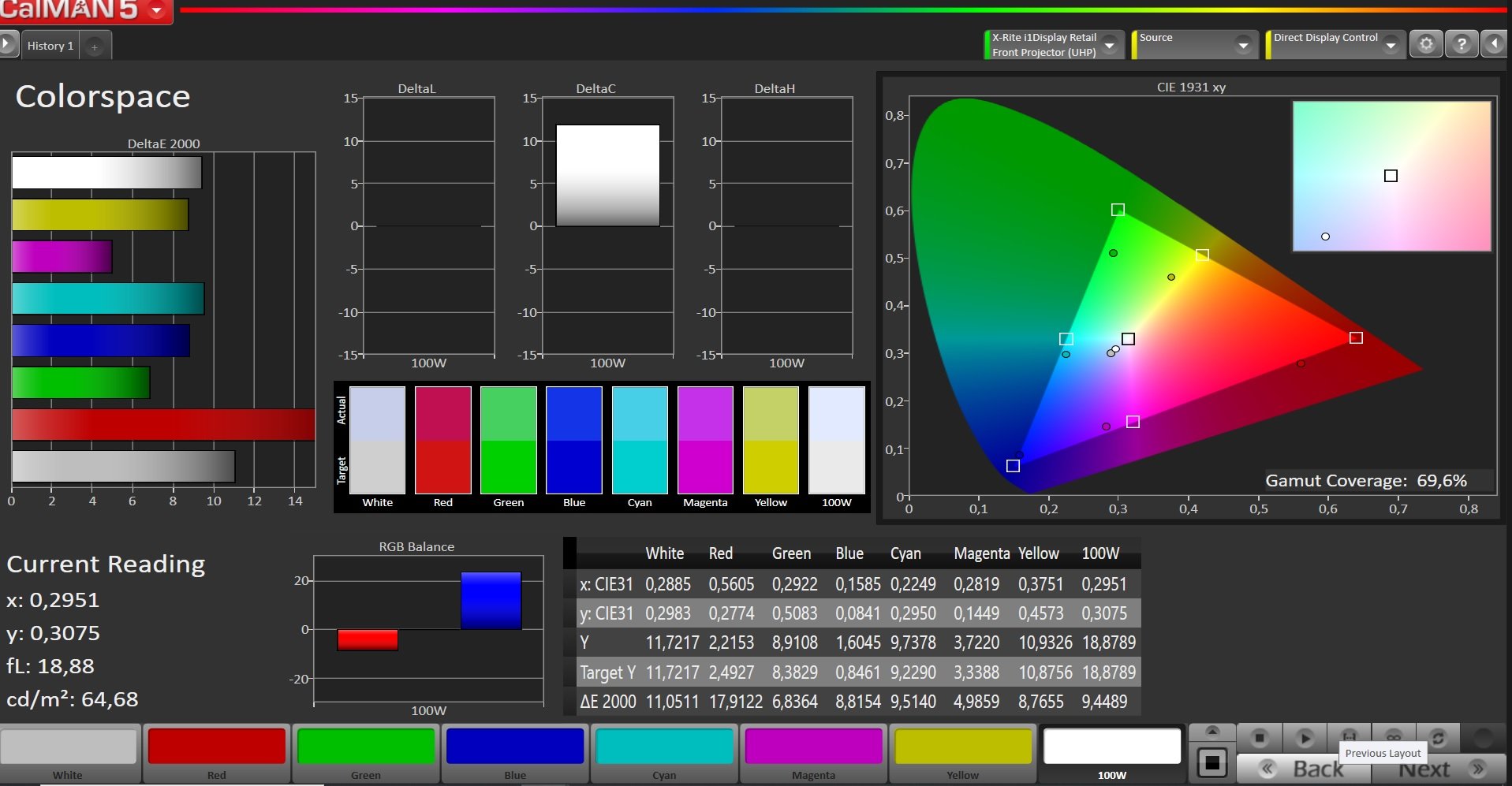Click the Magenta column header in data table
Image resolution: width=1512 pixels, height=786 pixels.
click(981, 553)
